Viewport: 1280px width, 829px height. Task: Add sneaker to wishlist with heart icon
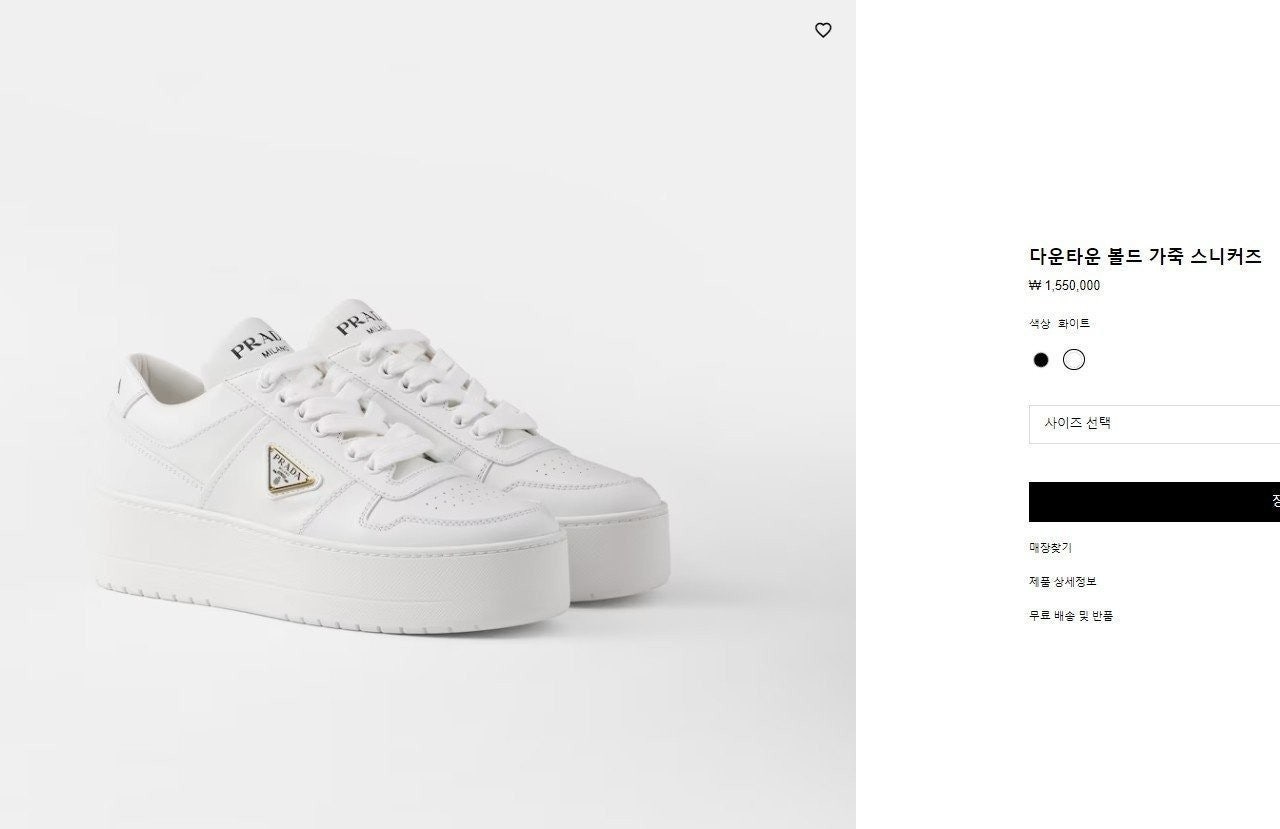tap(823, 30)
